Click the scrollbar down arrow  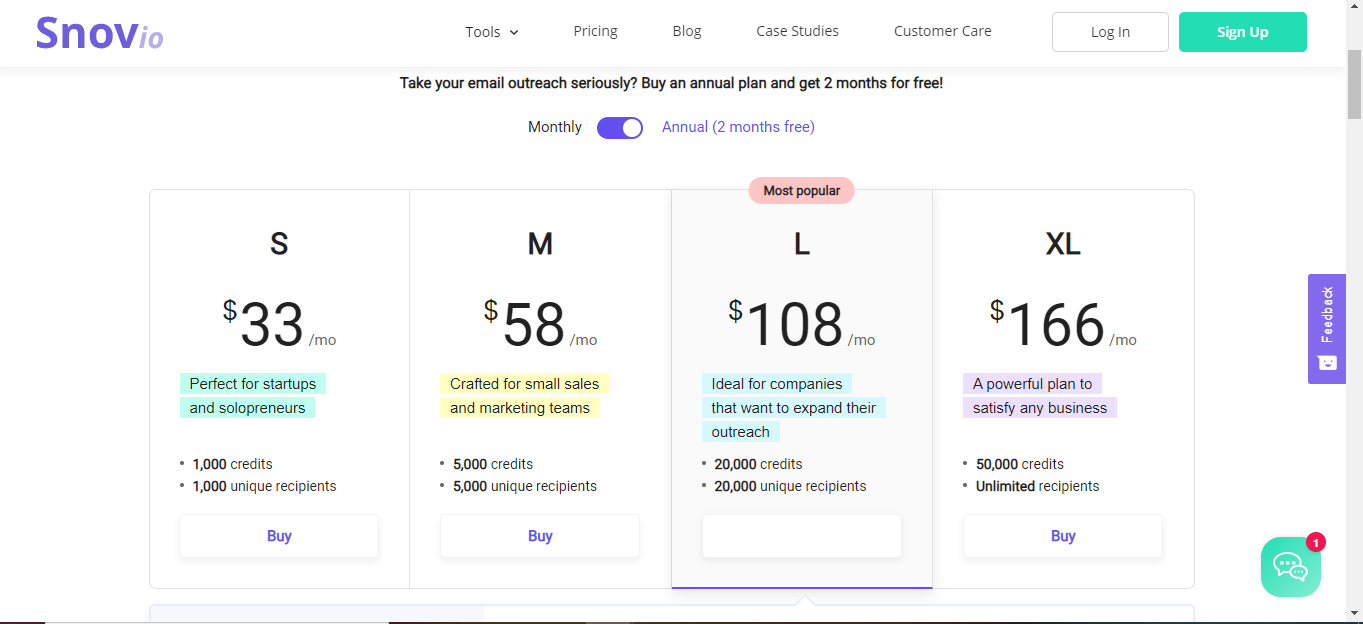pyautogui.click(x=1354, y=614)
